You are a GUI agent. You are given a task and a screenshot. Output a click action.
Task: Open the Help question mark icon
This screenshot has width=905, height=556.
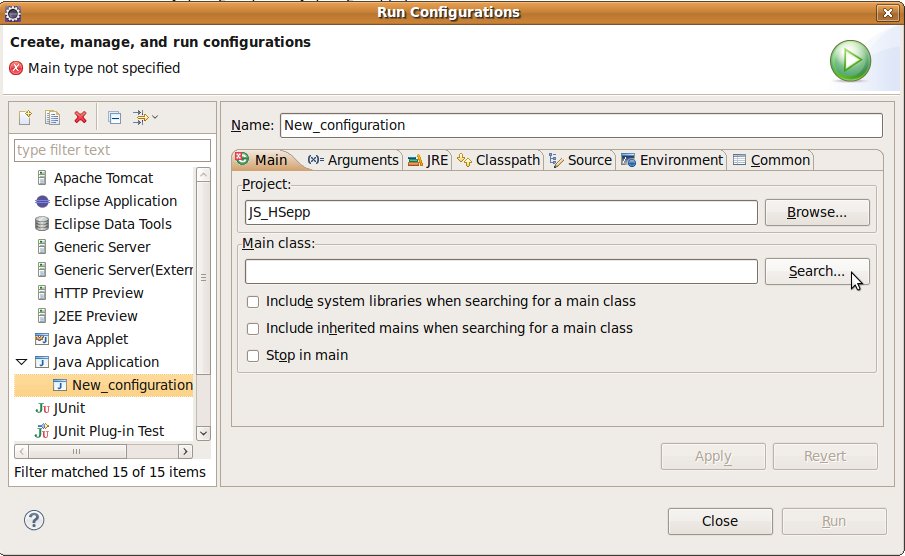coord(34,520)
